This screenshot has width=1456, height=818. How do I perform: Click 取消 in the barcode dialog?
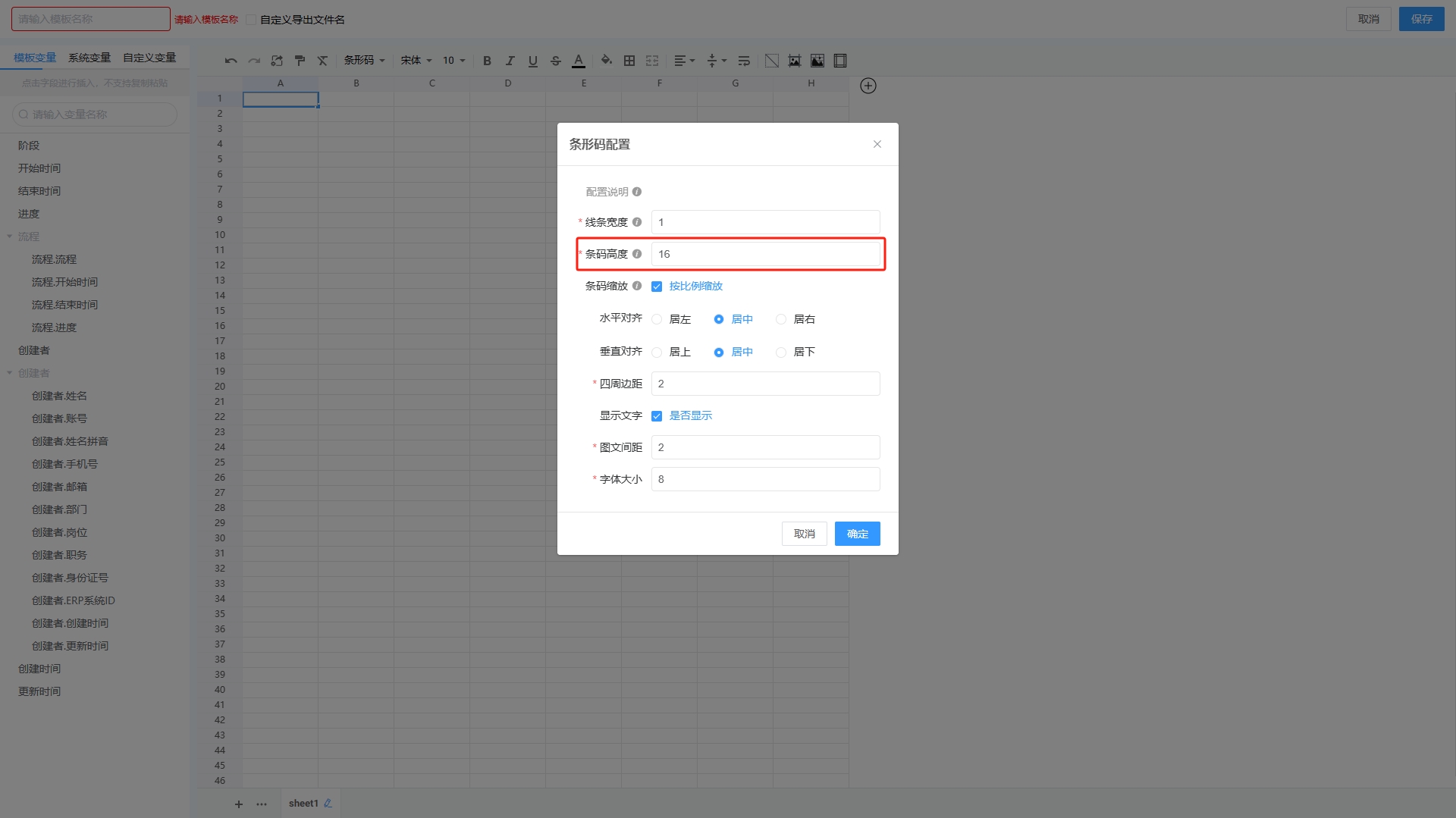coord(805,534)
